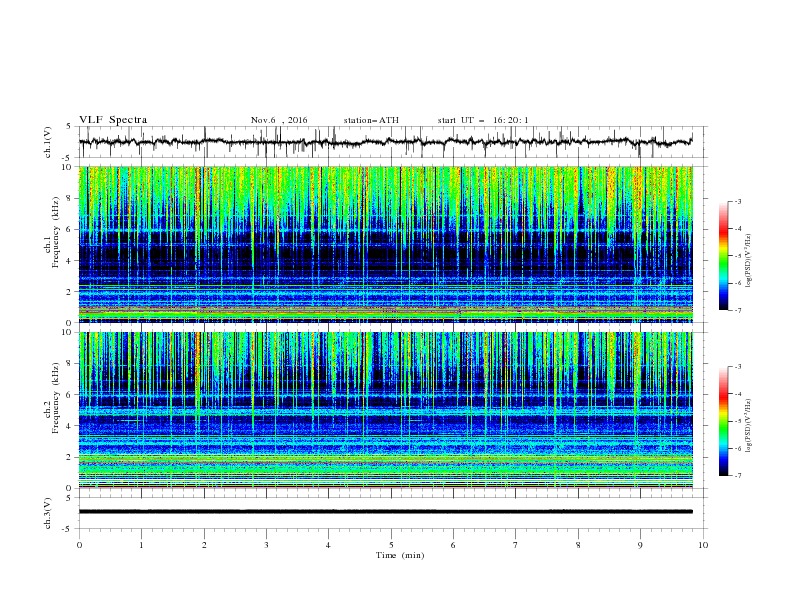Viewport: 792px width, 612px height.
Task: Click the log(PSD) label beside ch.2 colorbar
Action: tap(749, 425)
